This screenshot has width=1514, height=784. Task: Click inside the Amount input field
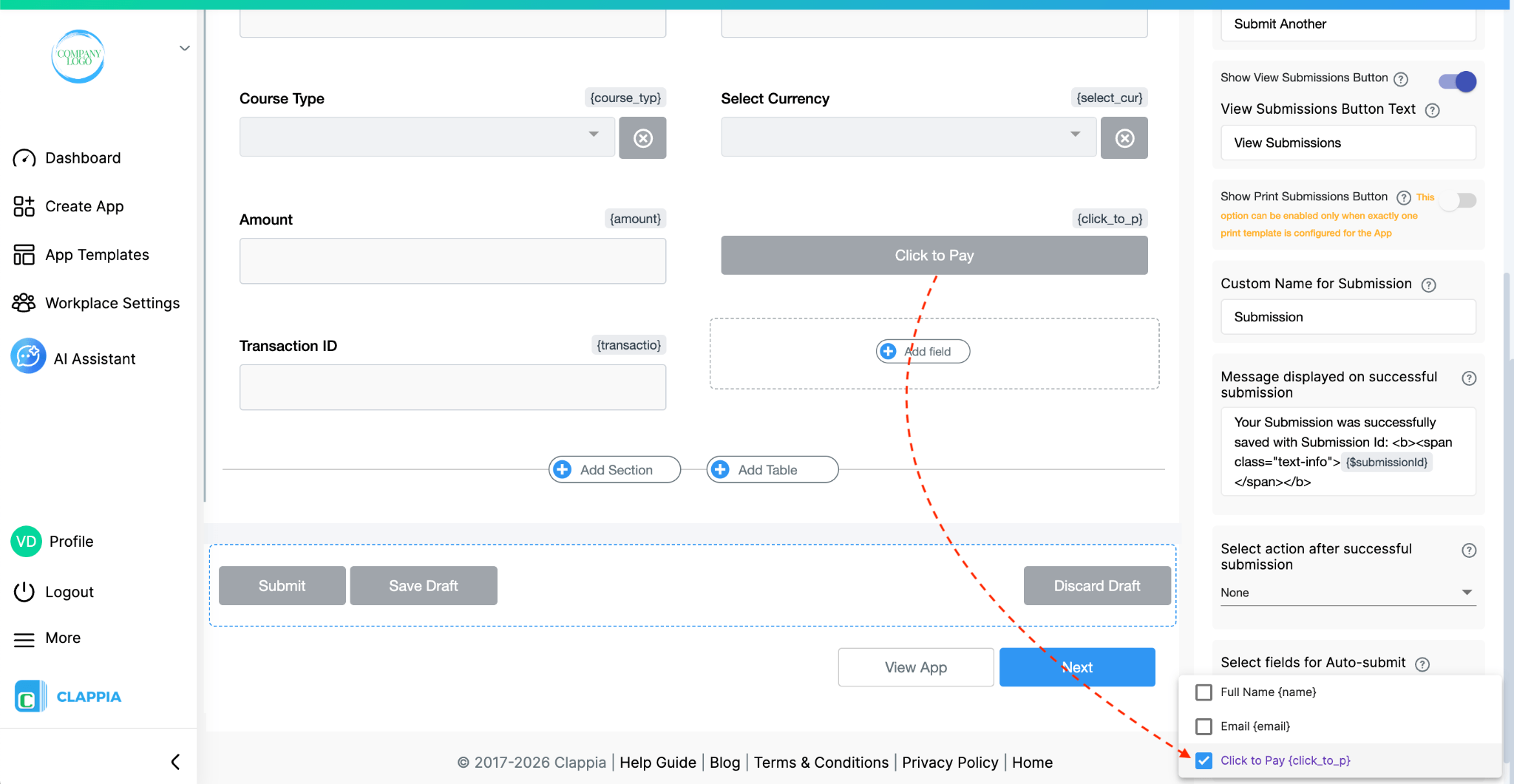coord(452,261)
